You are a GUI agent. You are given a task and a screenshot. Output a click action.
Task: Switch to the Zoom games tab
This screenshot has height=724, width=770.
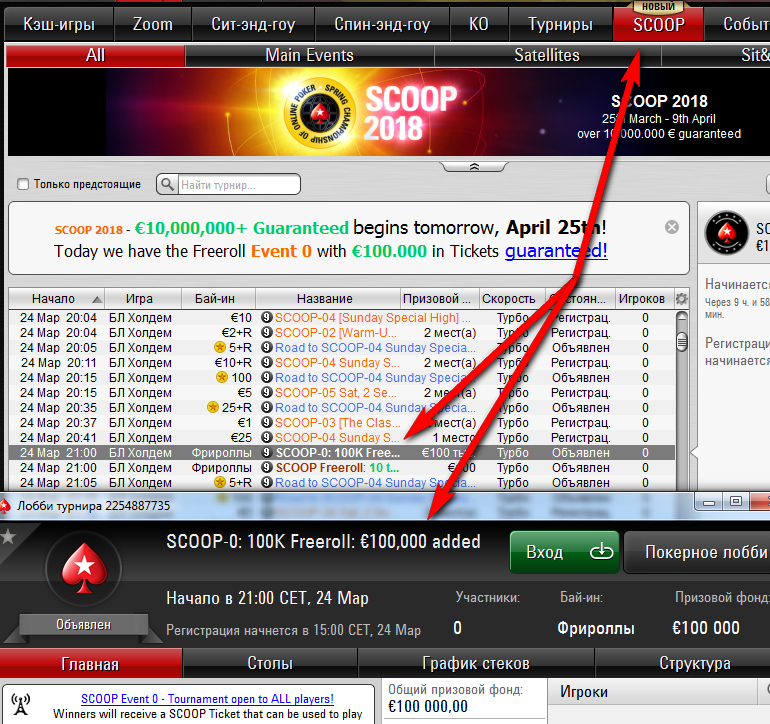(153, 24)
